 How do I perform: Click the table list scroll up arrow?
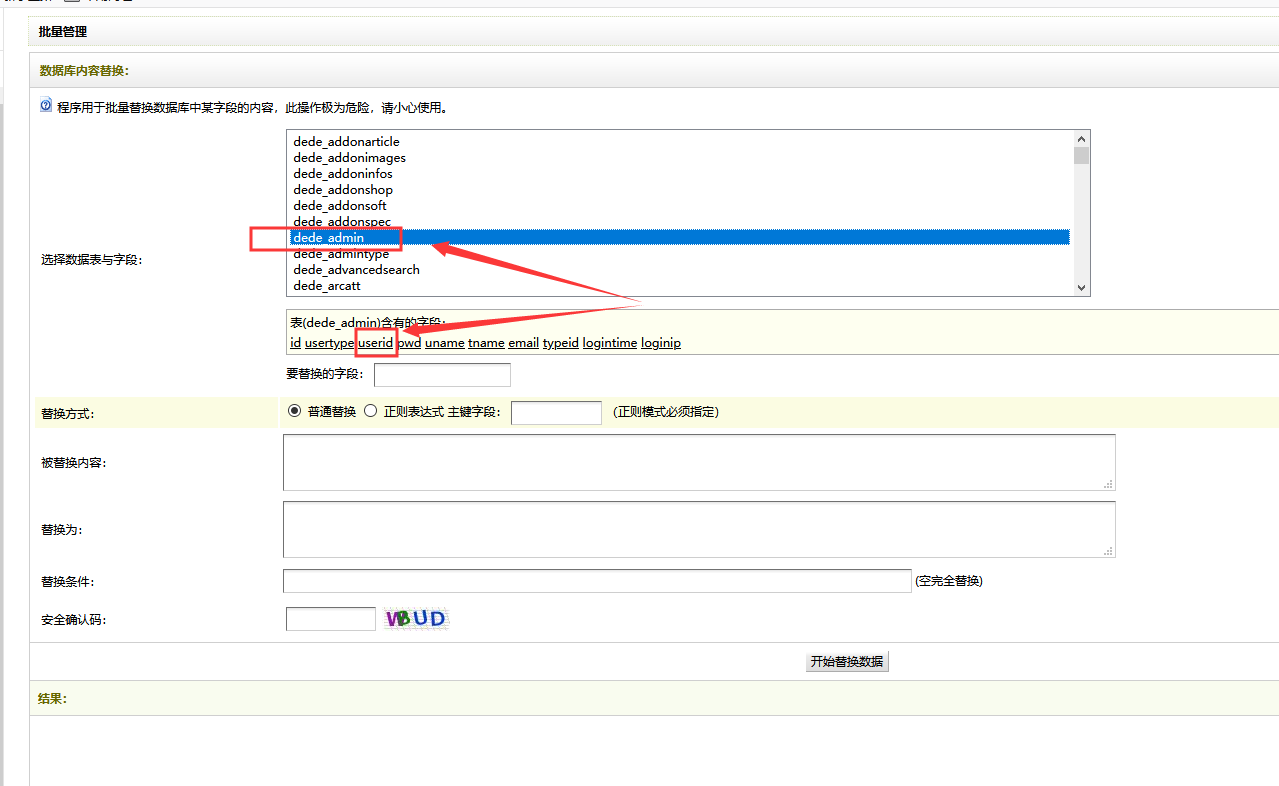tap(1081, 140)
